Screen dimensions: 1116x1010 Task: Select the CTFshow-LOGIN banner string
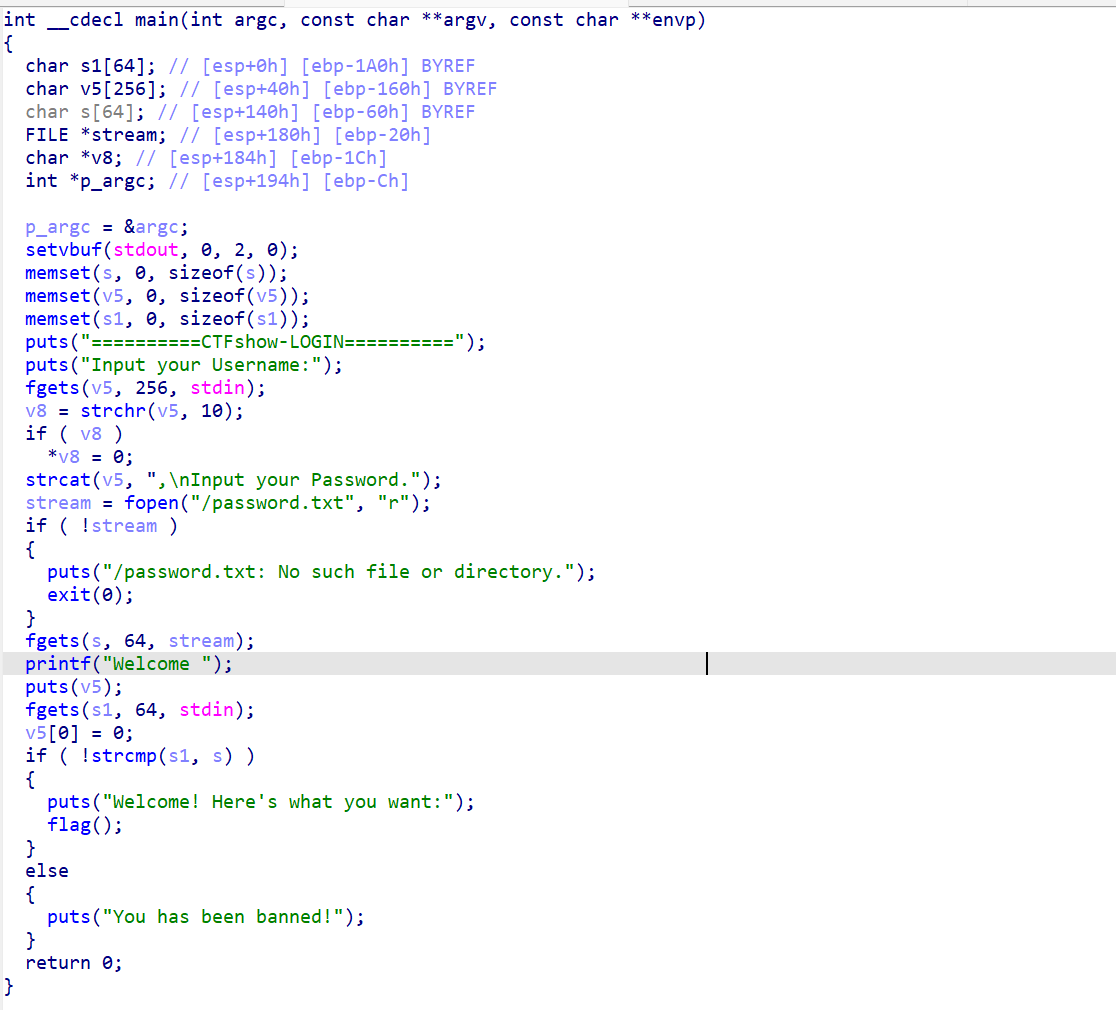point(273,342)
